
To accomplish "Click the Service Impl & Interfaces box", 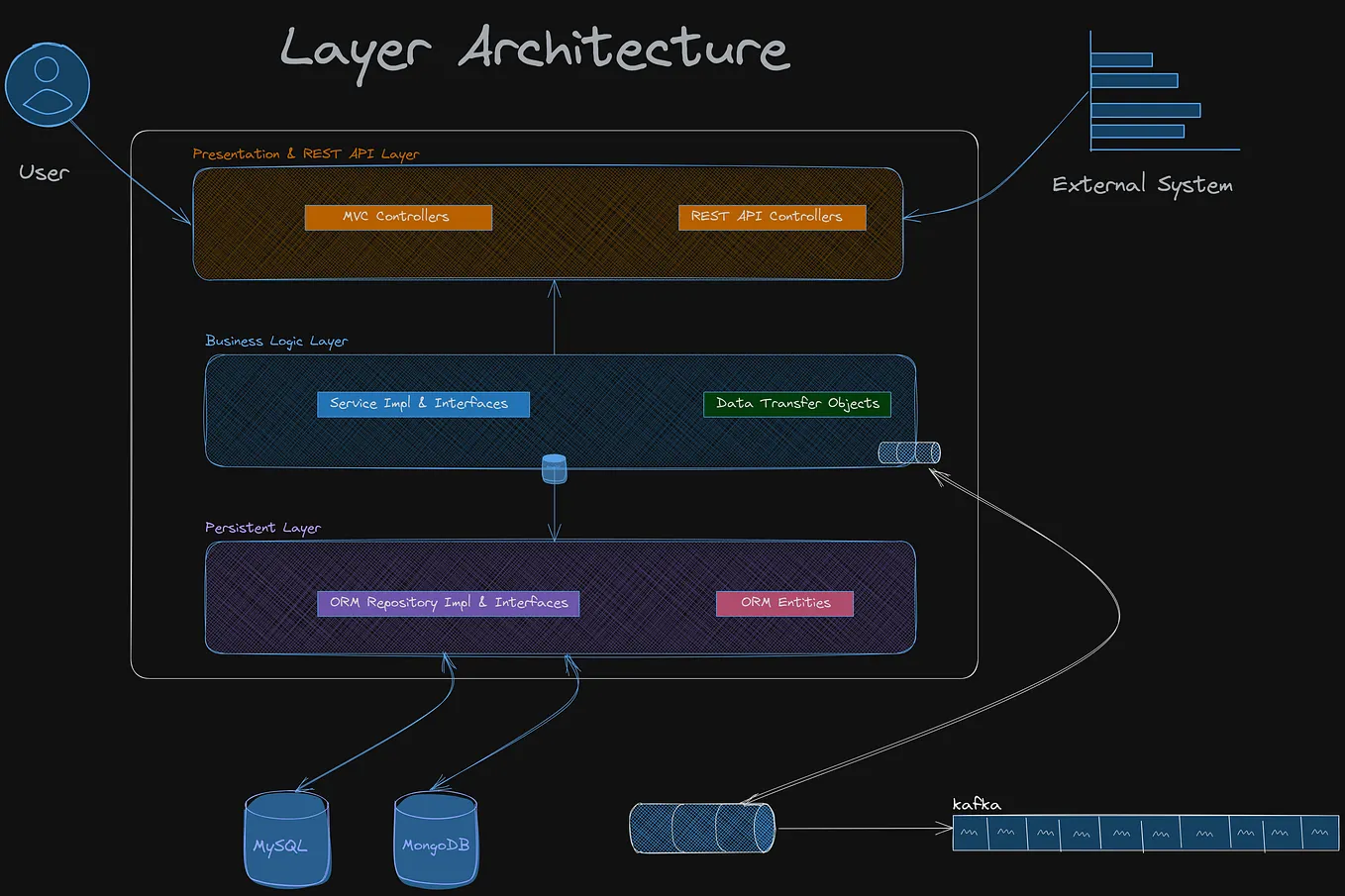I will 423,403.
